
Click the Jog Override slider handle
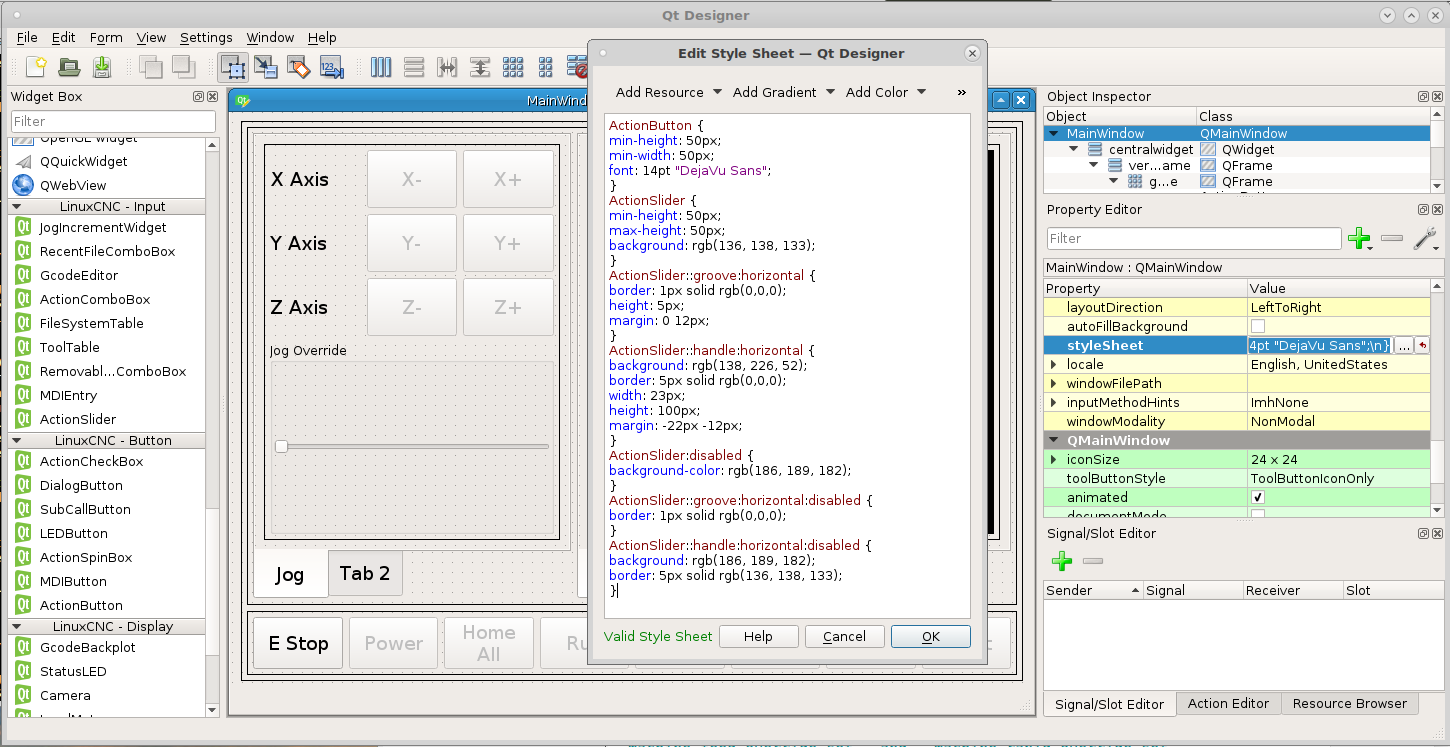click(282, 446)
